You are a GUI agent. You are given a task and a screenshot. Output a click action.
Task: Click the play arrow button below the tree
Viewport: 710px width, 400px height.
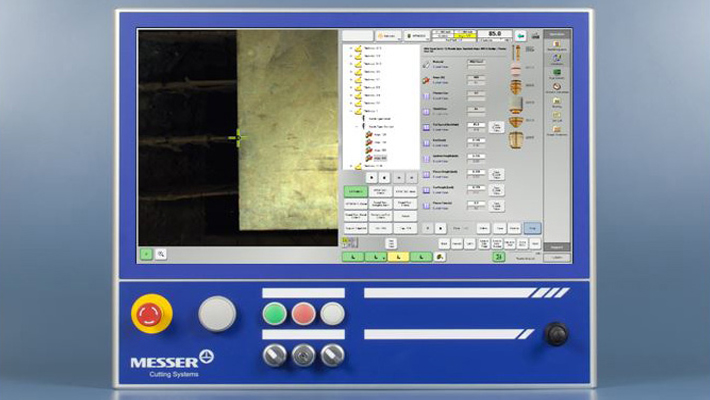point(371,178)
